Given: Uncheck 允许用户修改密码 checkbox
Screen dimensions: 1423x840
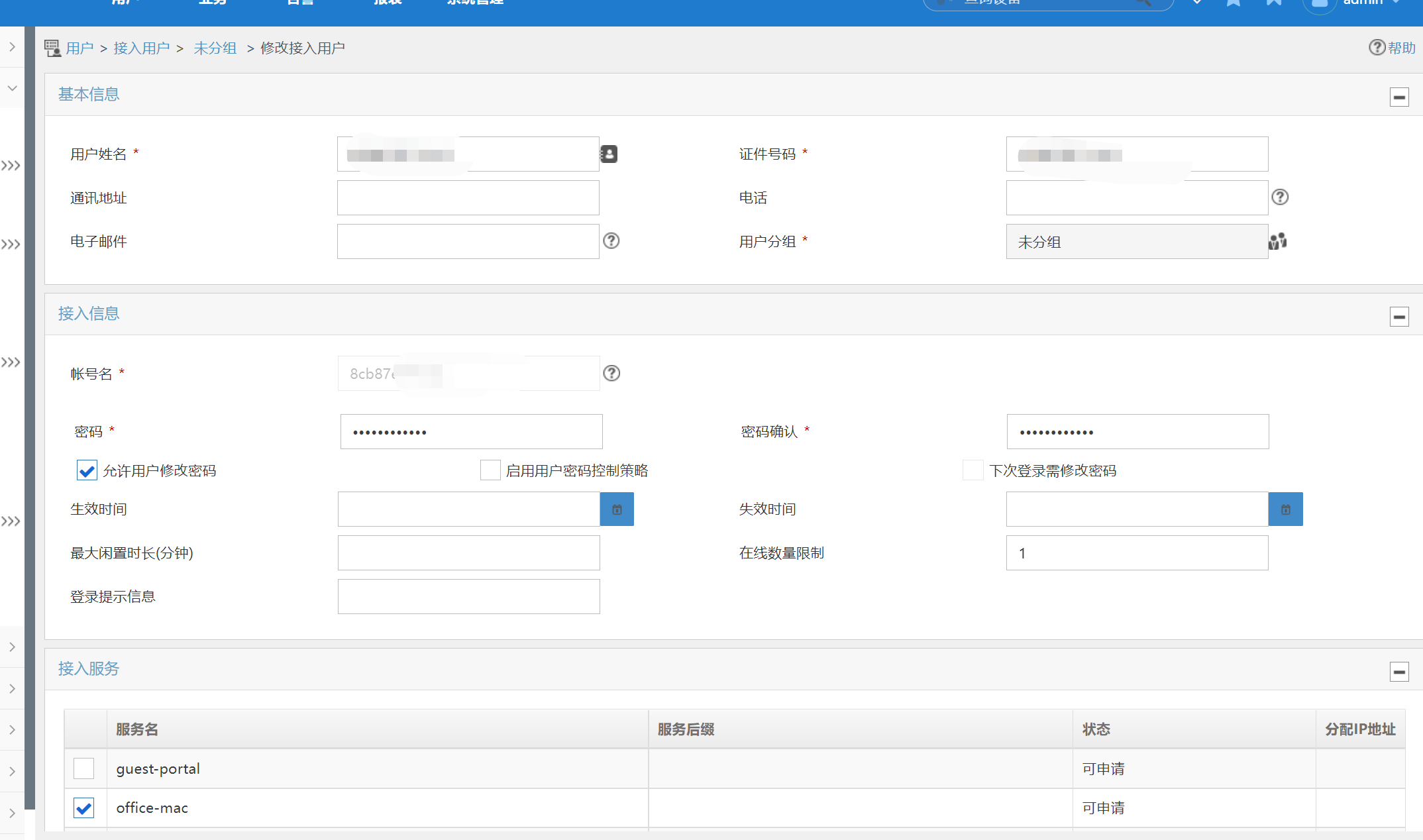Looking at the screenshot, I should point(87,470).
